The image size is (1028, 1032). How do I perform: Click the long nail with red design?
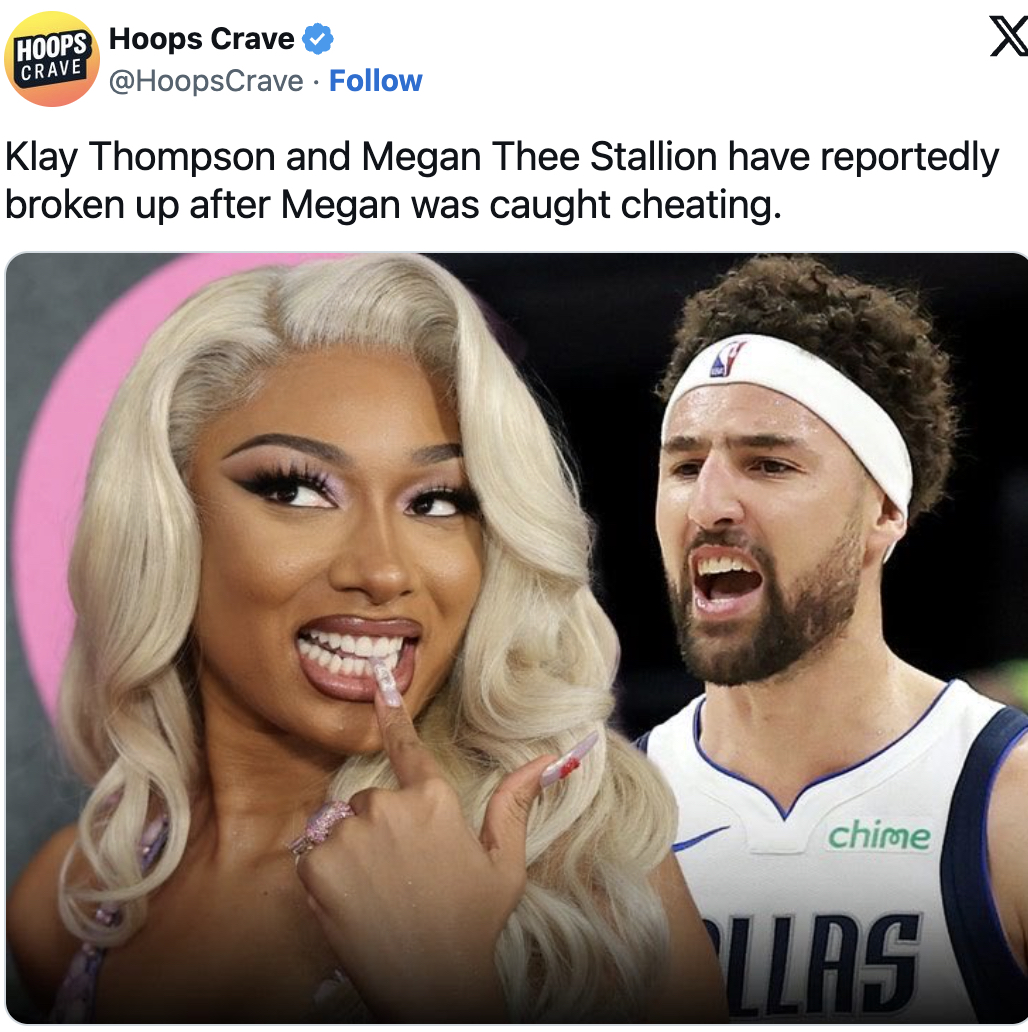(567, 760)
